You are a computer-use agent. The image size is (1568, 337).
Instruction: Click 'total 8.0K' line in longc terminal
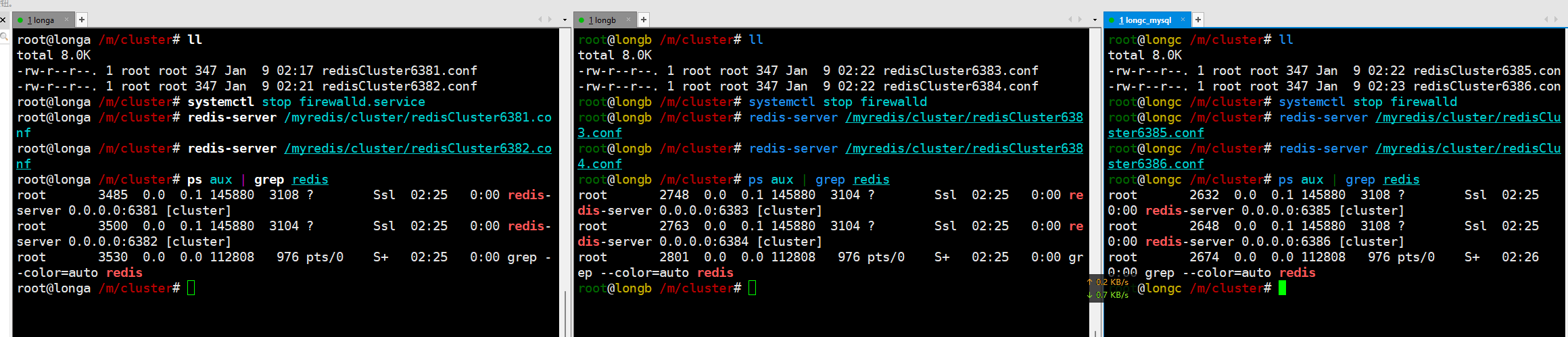[x=1145, y=55]
